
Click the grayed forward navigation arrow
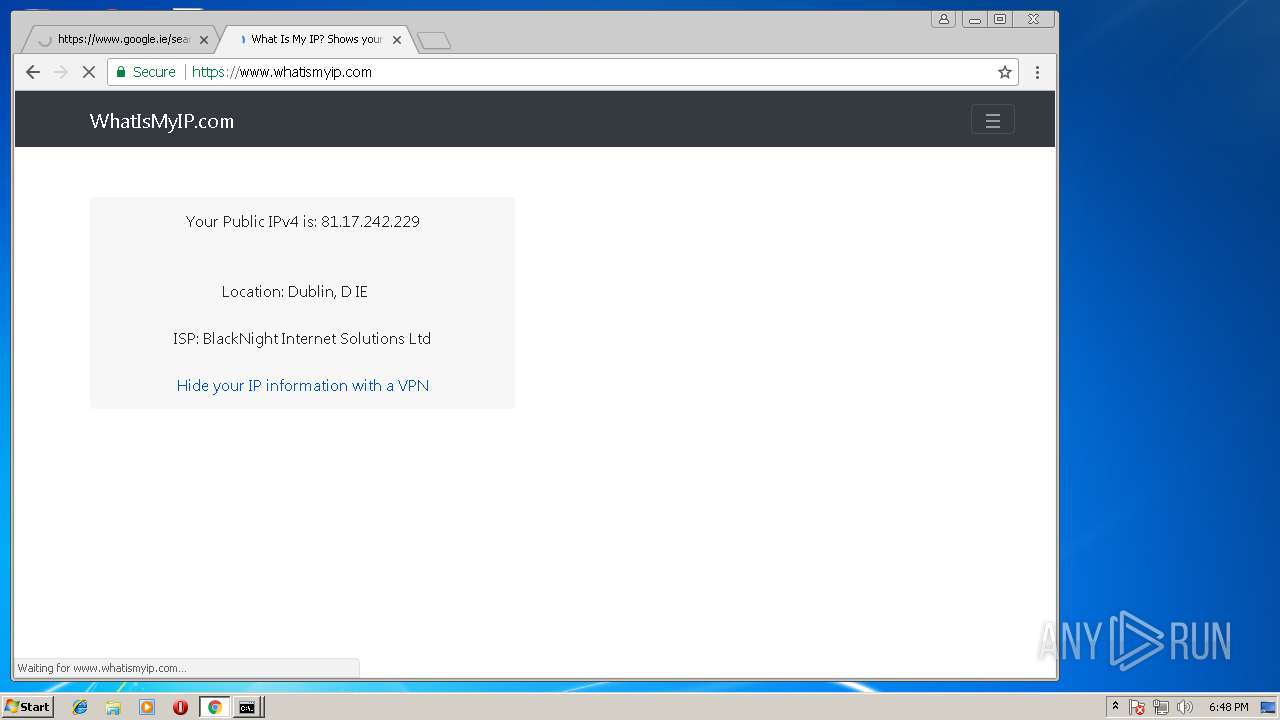60,72
